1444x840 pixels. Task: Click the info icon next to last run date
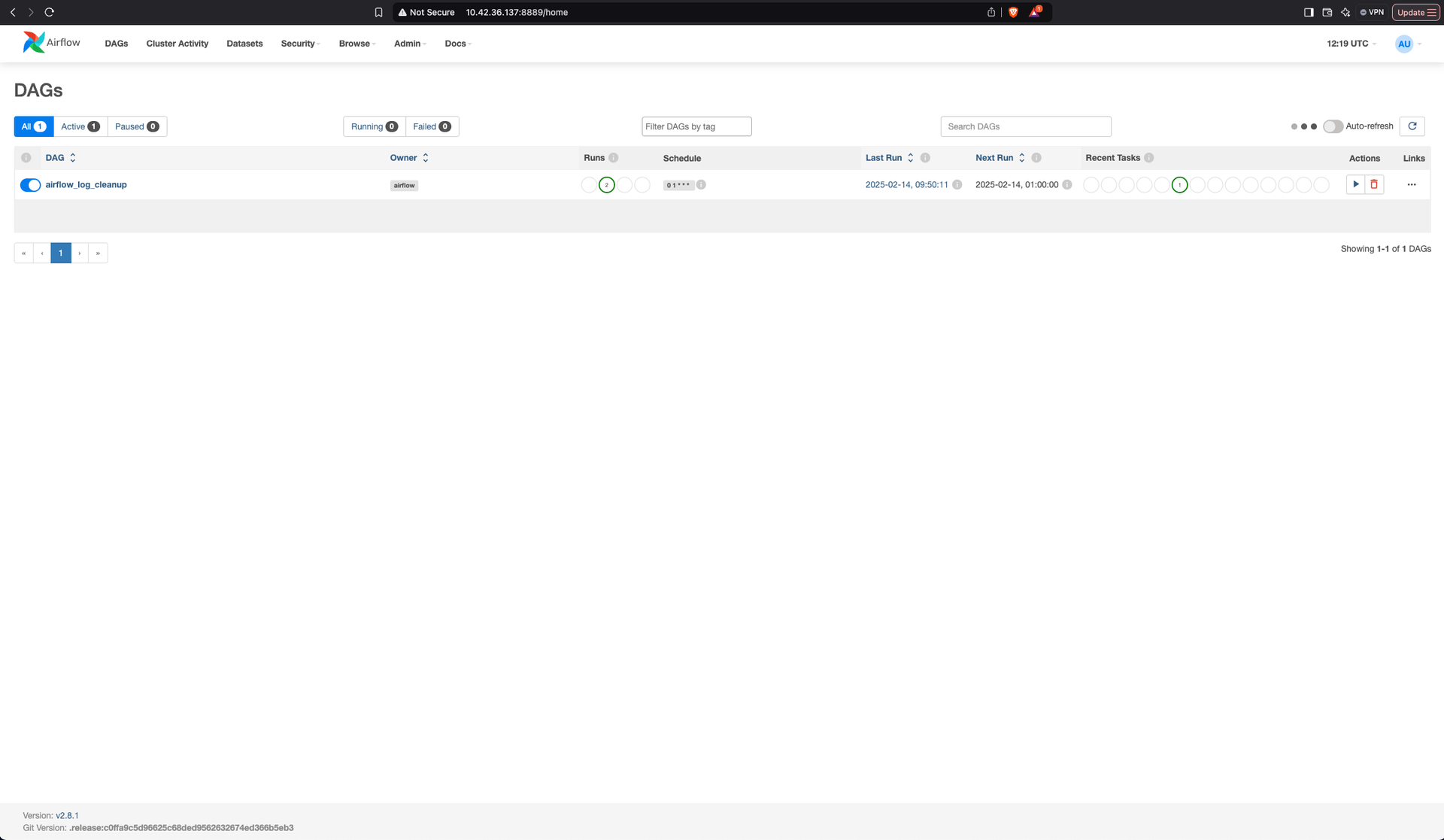click(957, 185)
